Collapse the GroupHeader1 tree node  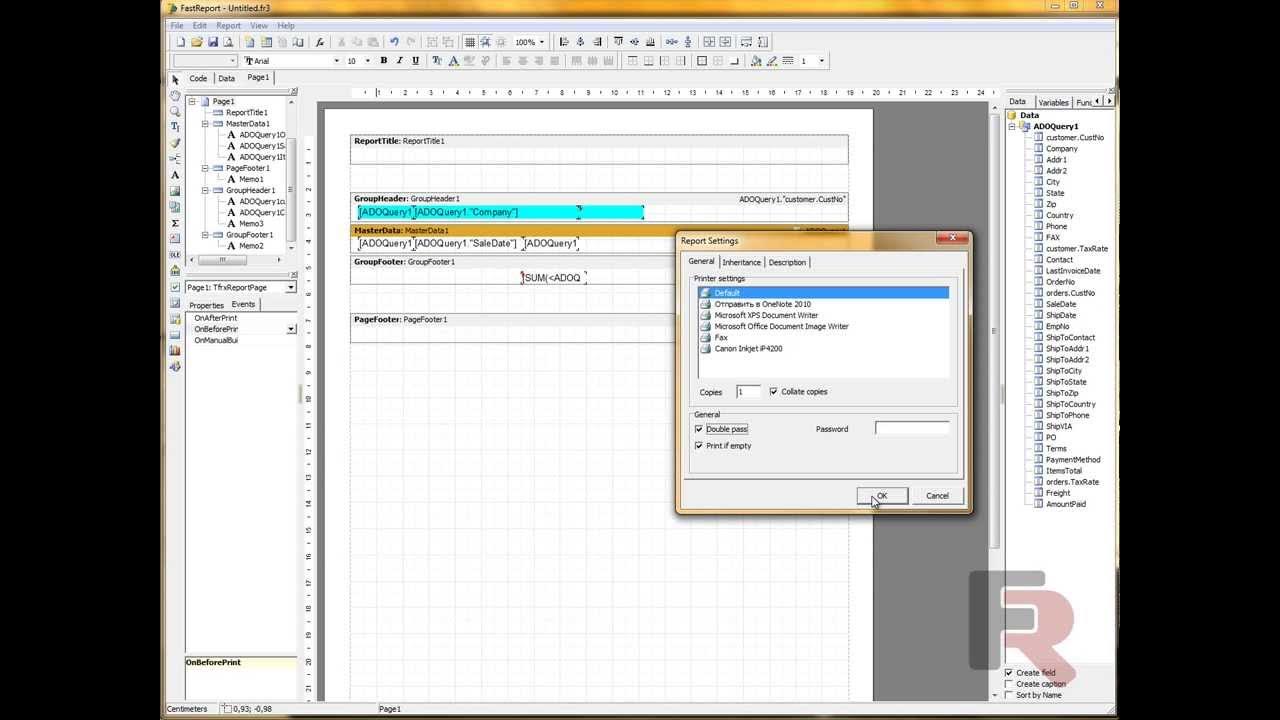[205, 190]
